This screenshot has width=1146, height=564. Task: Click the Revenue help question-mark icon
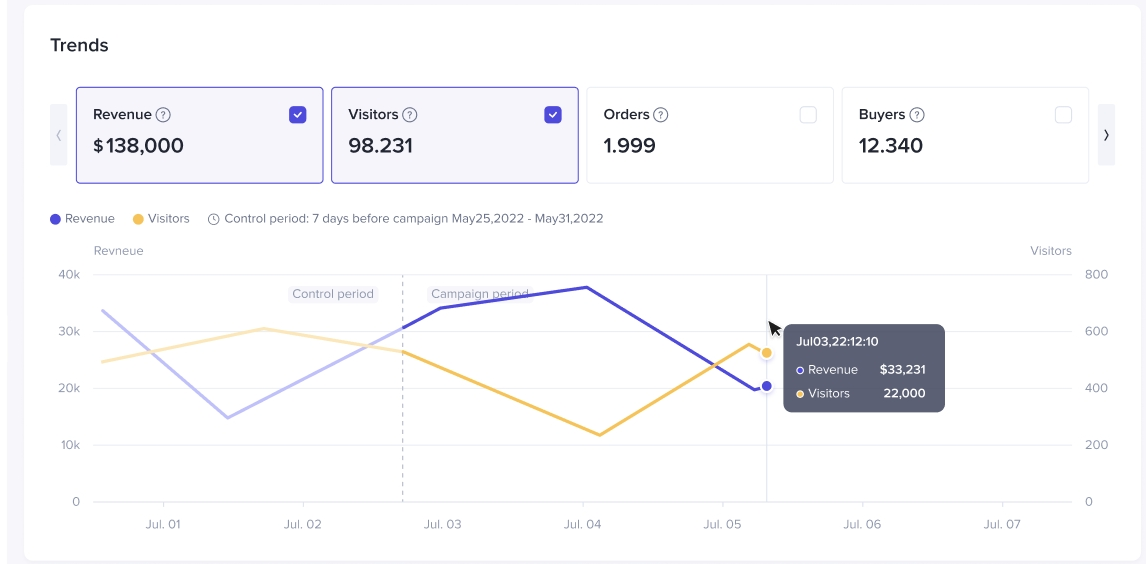point(163,115)
